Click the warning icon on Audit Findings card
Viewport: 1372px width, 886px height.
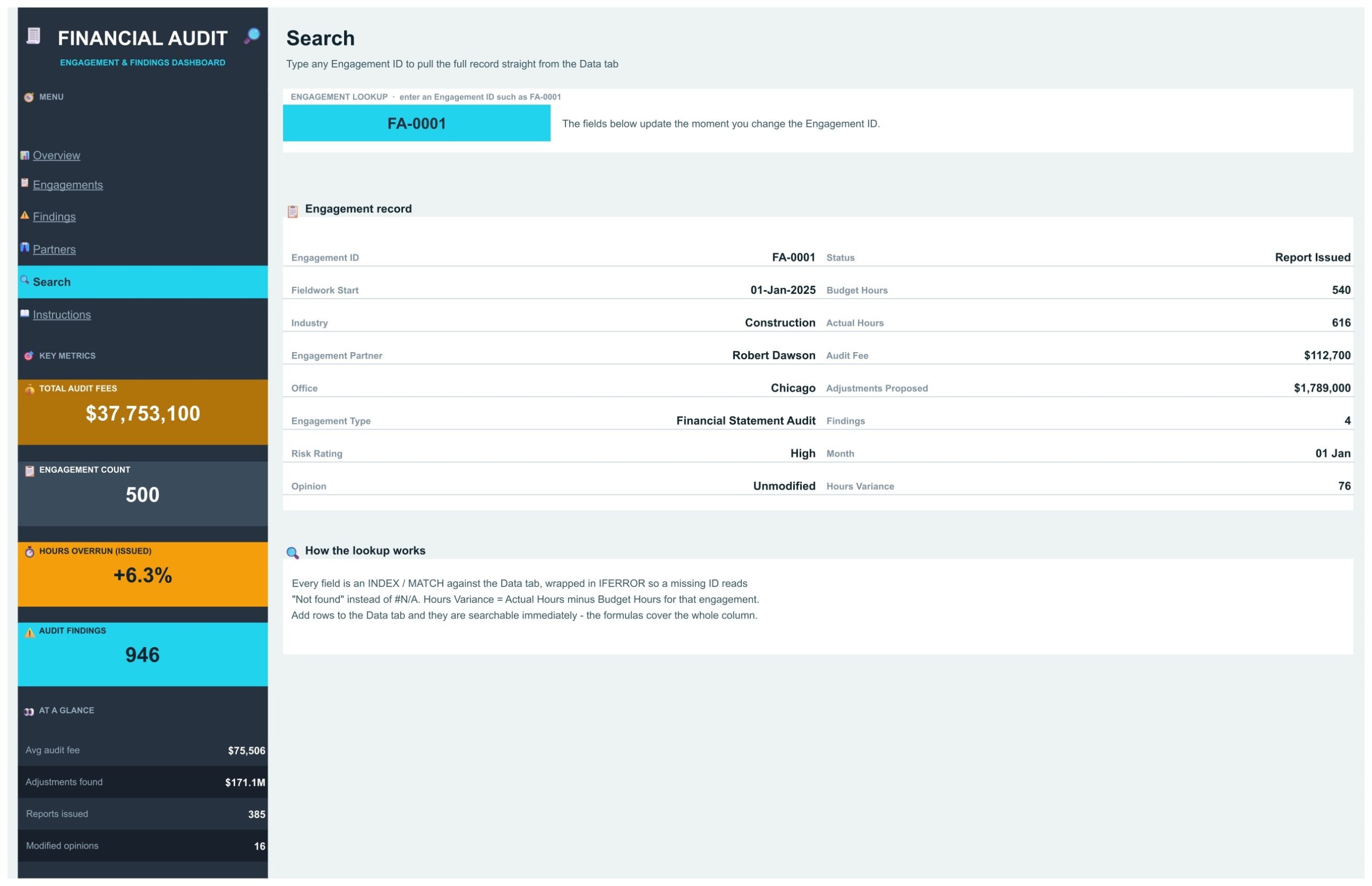29,632
